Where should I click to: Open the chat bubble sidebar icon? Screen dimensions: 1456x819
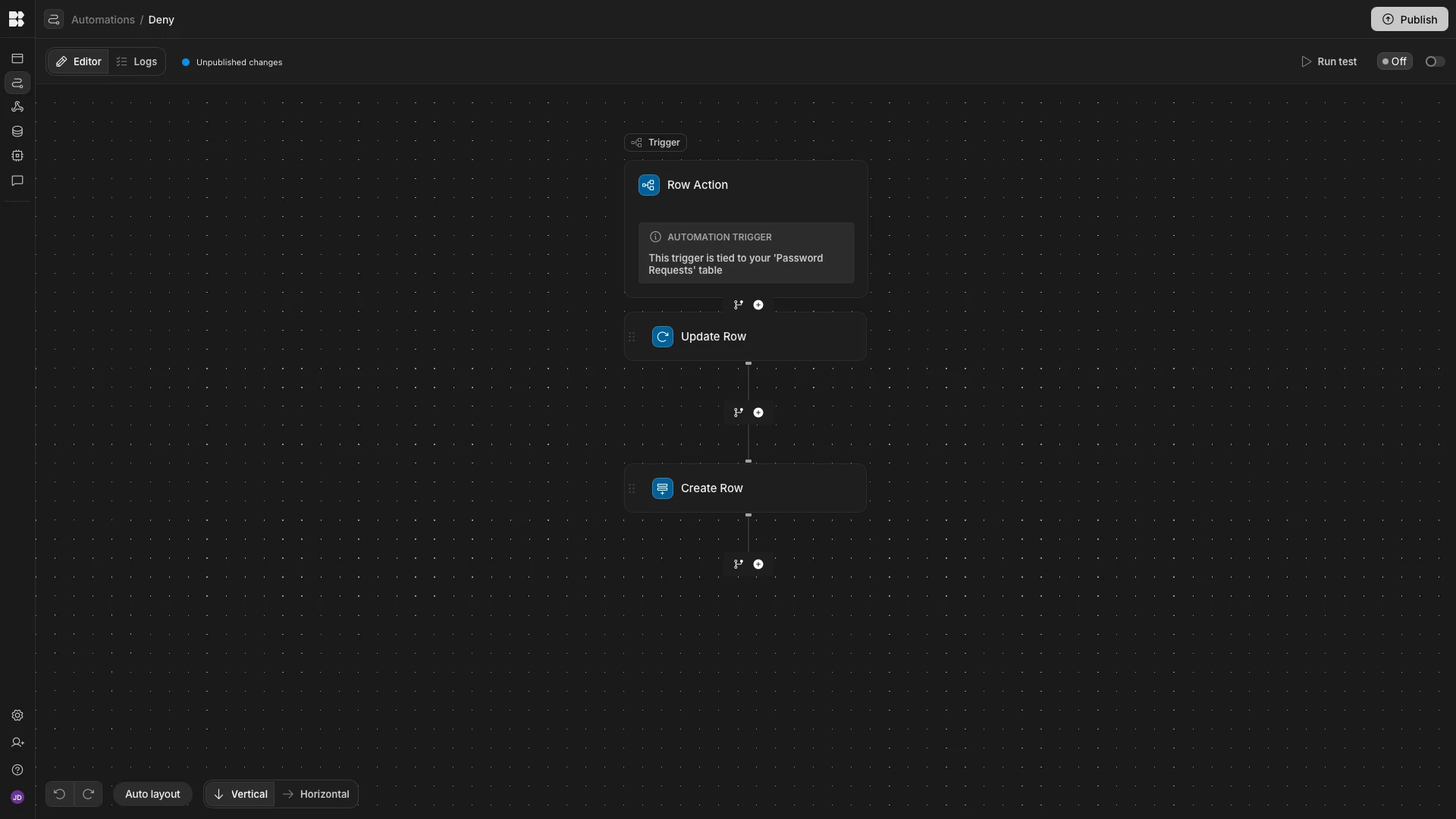(17, 180)
